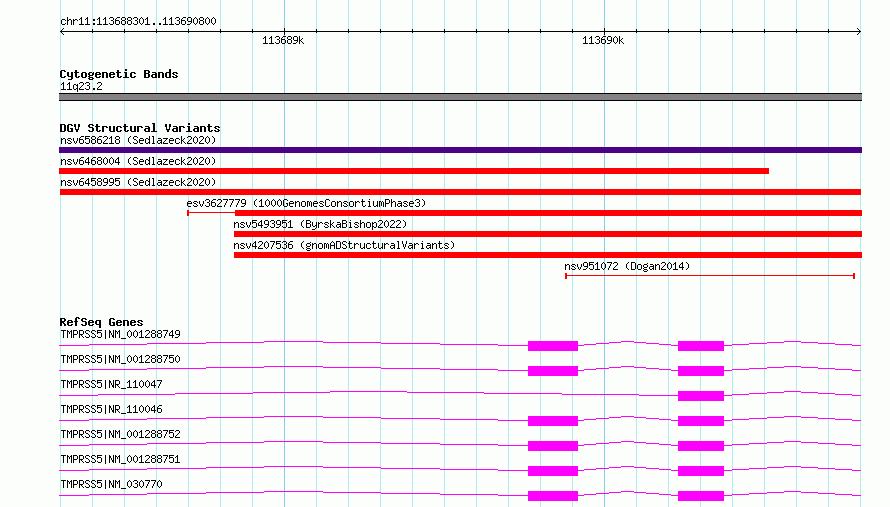Open the TMPRSS5|NR_110047 transcript label

pyautogui.click(x=111, y=384)
